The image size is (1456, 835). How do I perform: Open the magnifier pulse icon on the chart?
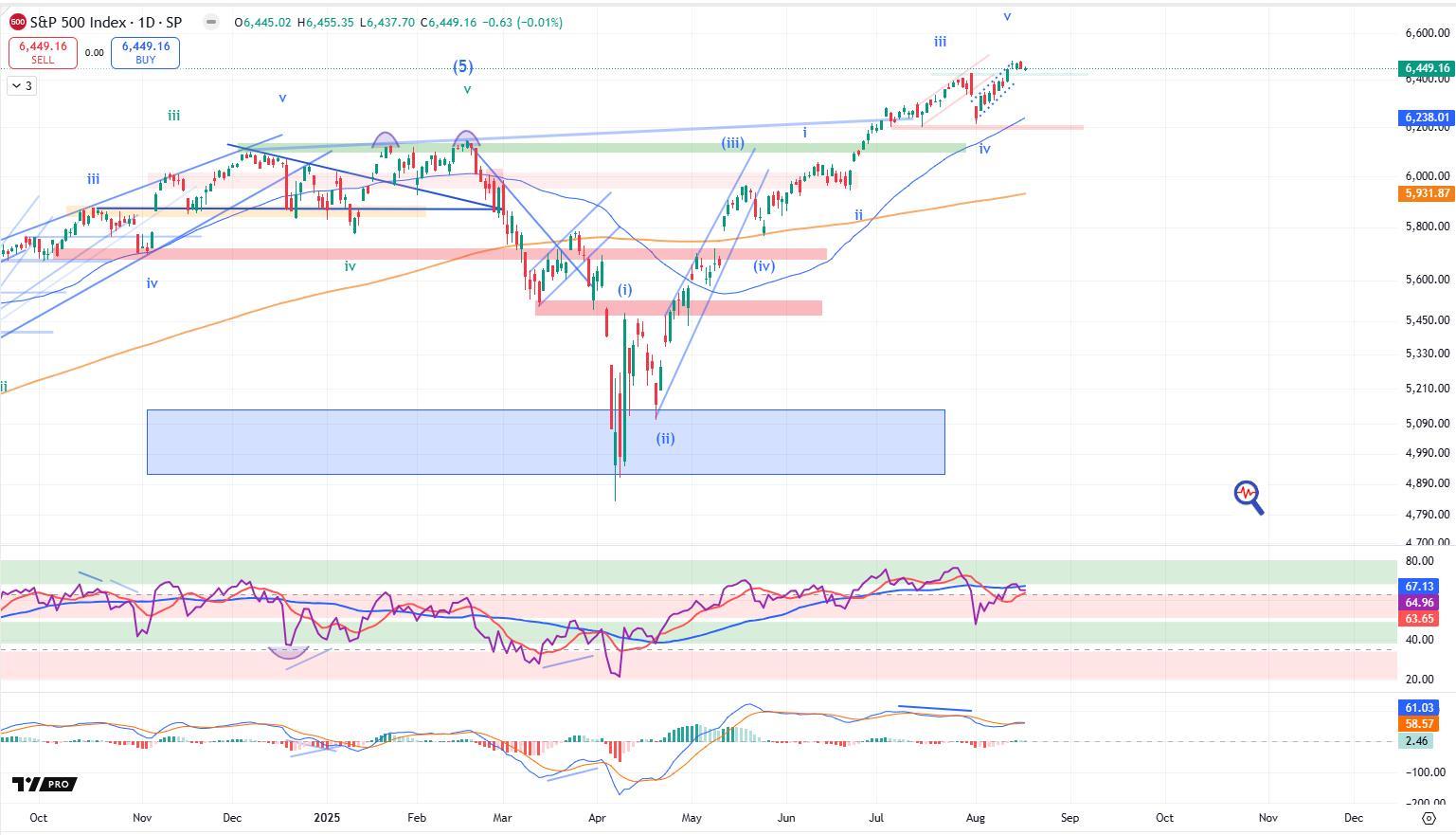[x=1249, y=497]
